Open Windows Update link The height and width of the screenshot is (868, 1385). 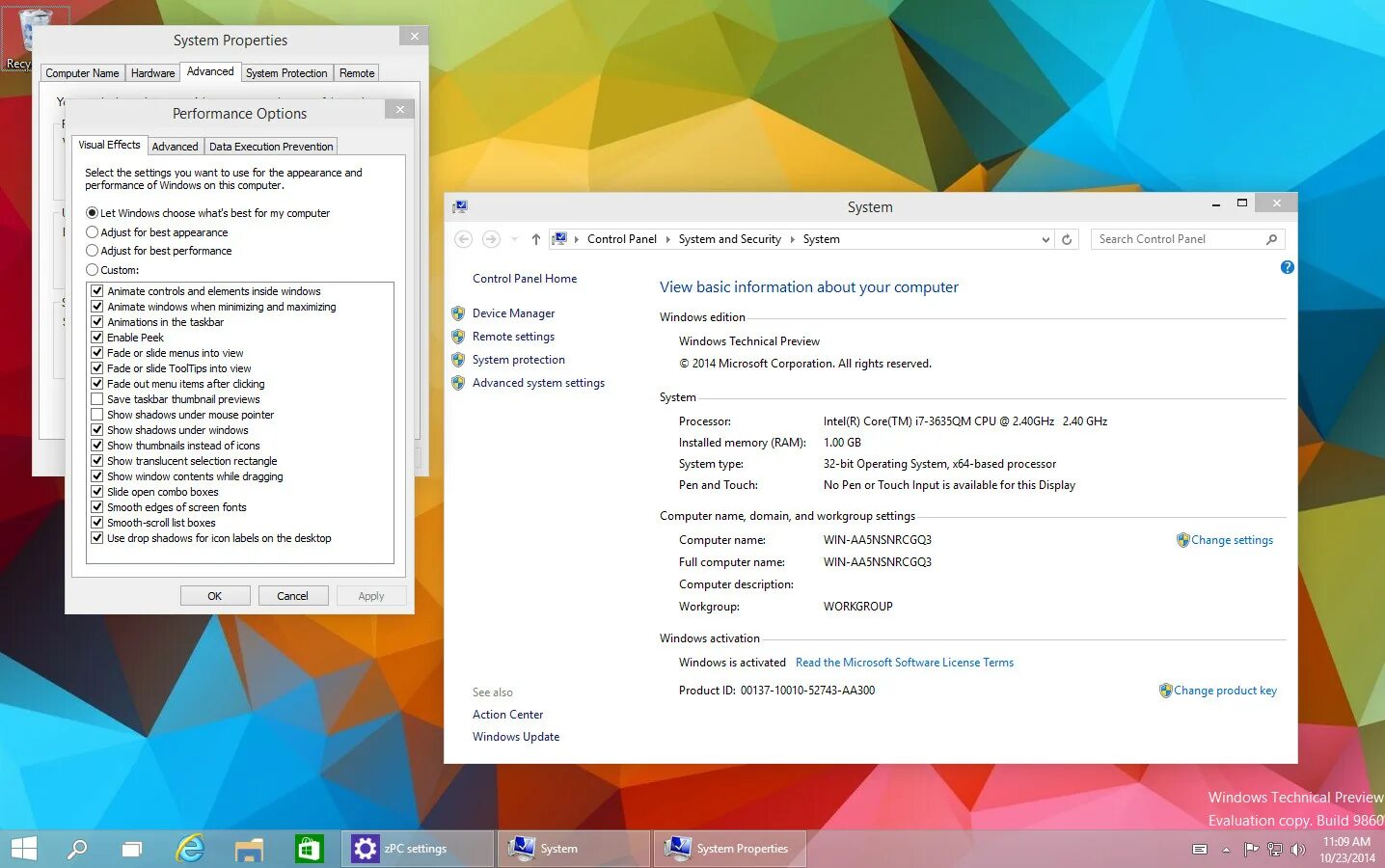tap(516, 737)
